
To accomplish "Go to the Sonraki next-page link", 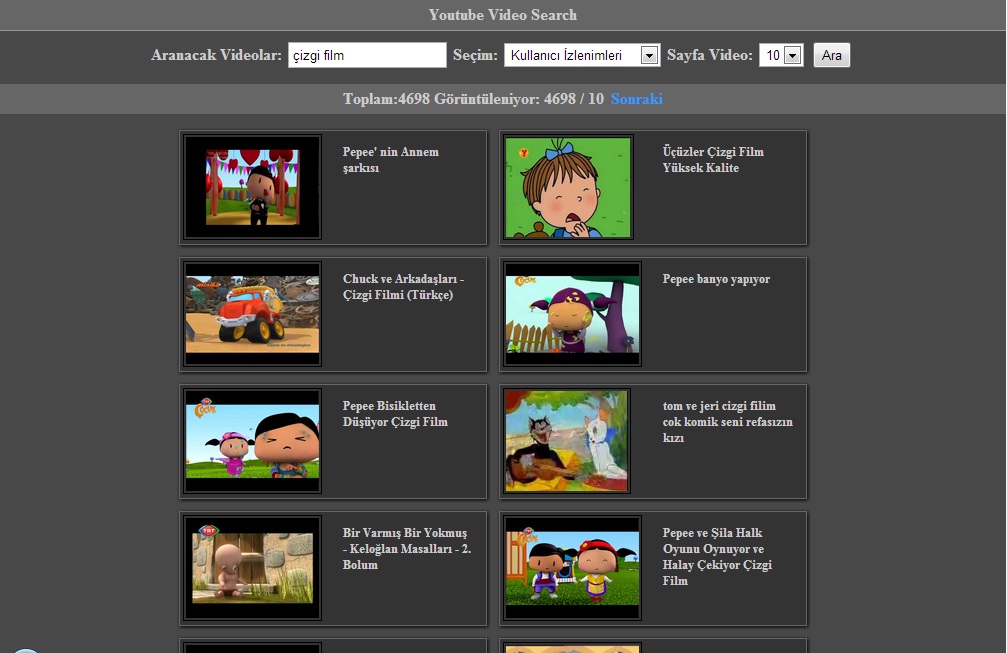I will 636,99.
